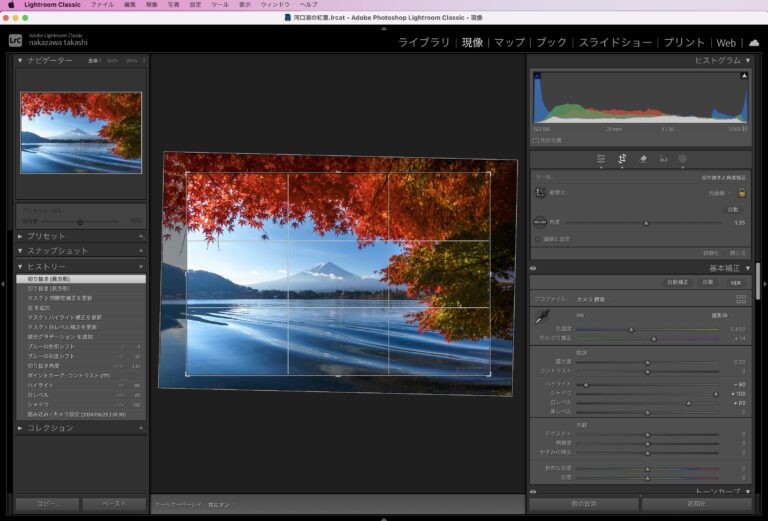Open the Red Eye correction tool

click(663, 158)
